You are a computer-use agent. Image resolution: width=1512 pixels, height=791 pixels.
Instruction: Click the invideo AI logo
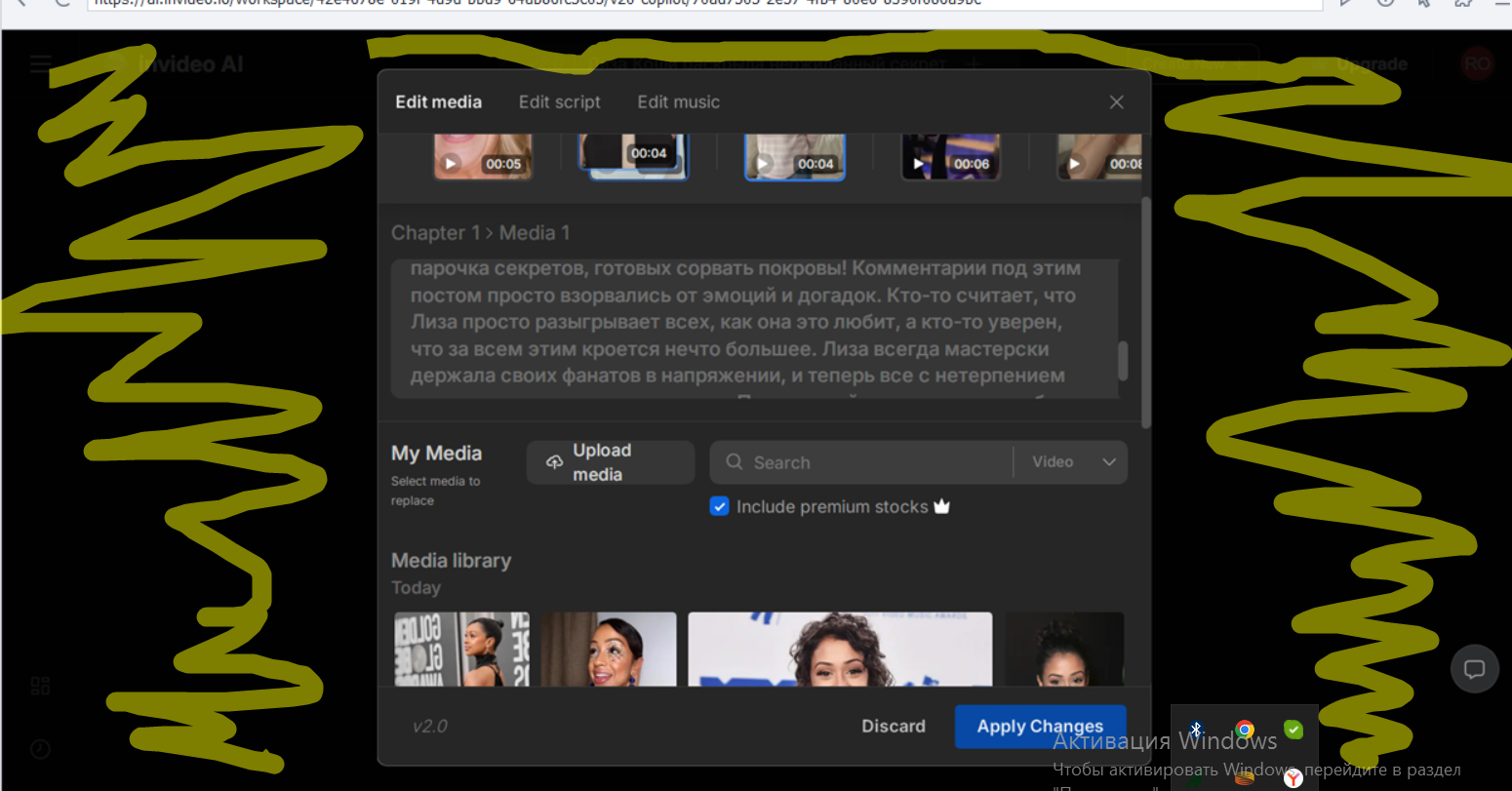click(x=176, y=64)
